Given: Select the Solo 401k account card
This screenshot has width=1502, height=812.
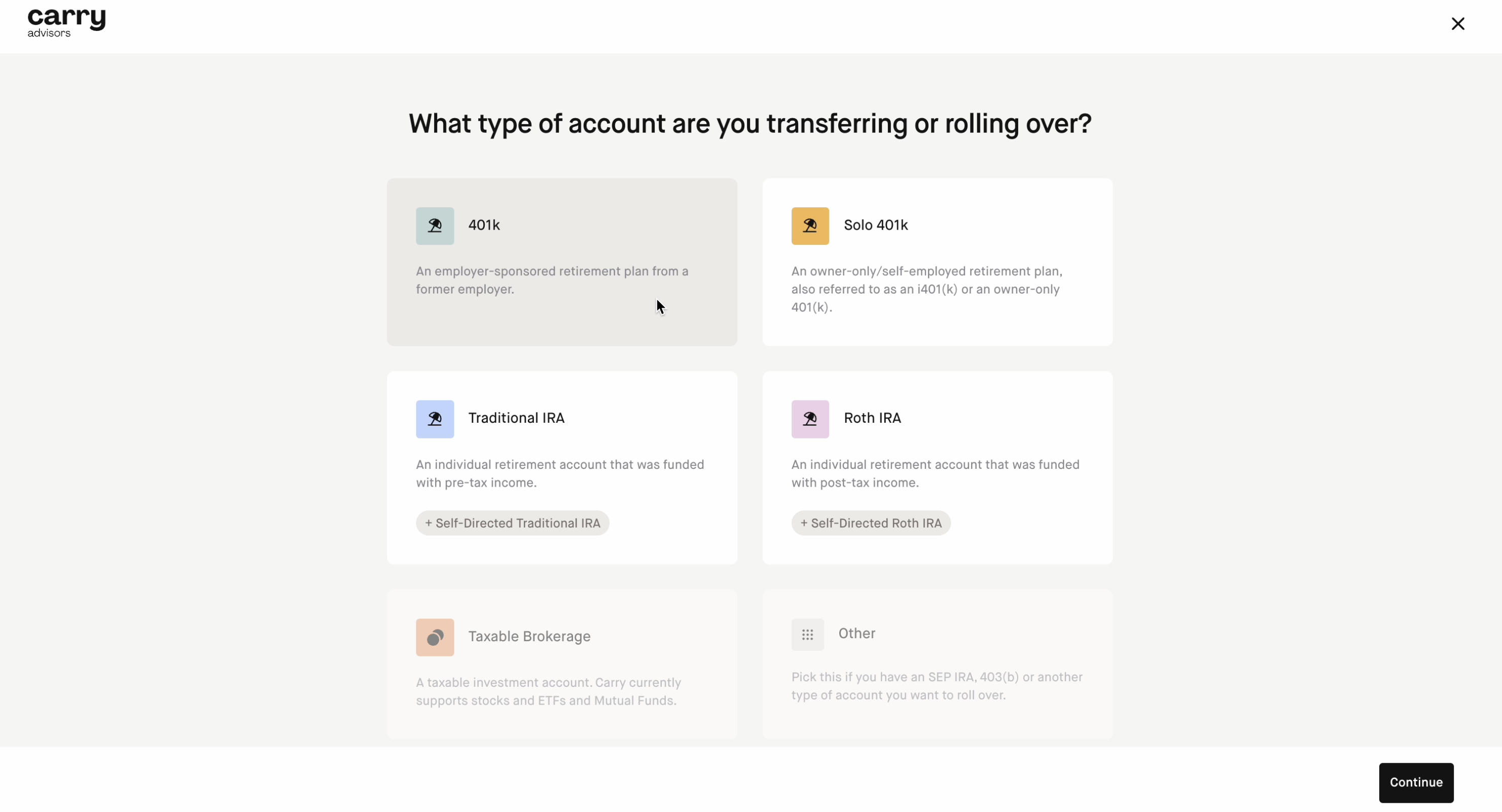Looking at the screenshot, I should [x=938, y=262].
